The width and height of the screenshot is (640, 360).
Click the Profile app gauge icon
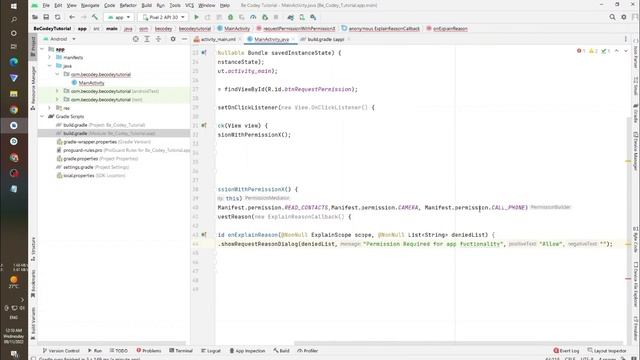coord(253,17)
